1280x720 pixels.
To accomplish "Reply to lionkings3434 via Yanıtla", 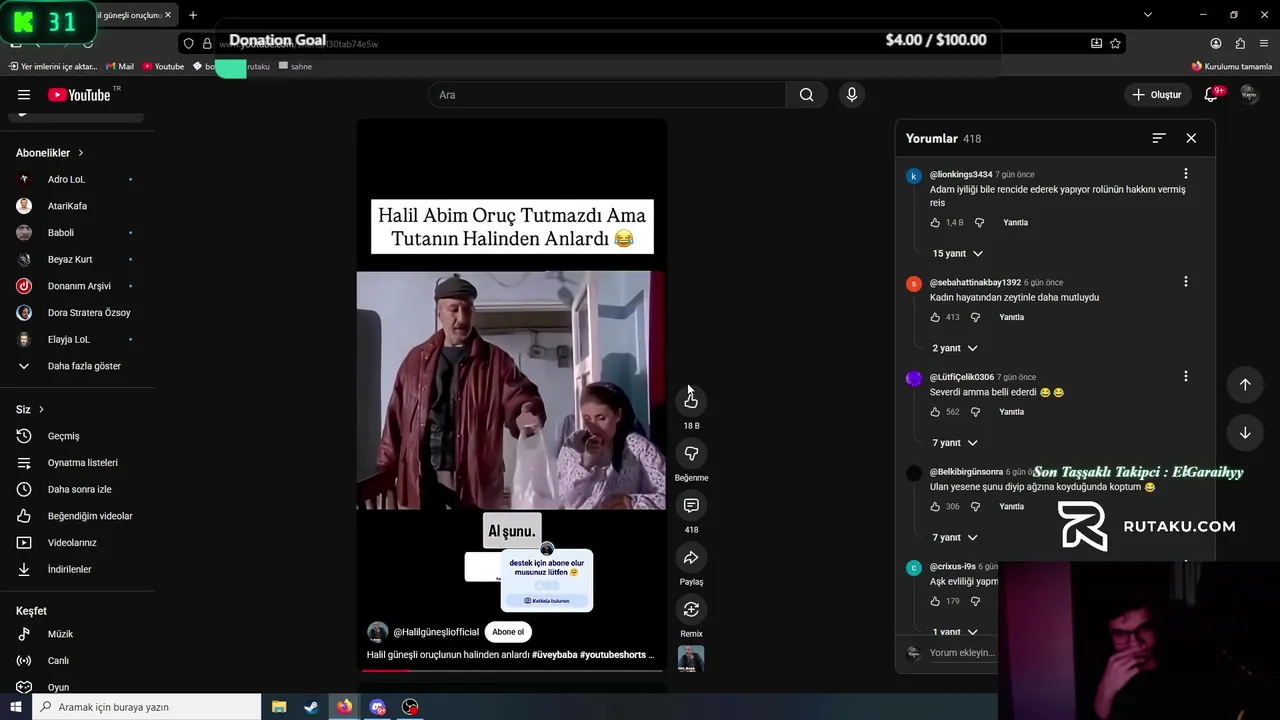I will pos(1015,223).
